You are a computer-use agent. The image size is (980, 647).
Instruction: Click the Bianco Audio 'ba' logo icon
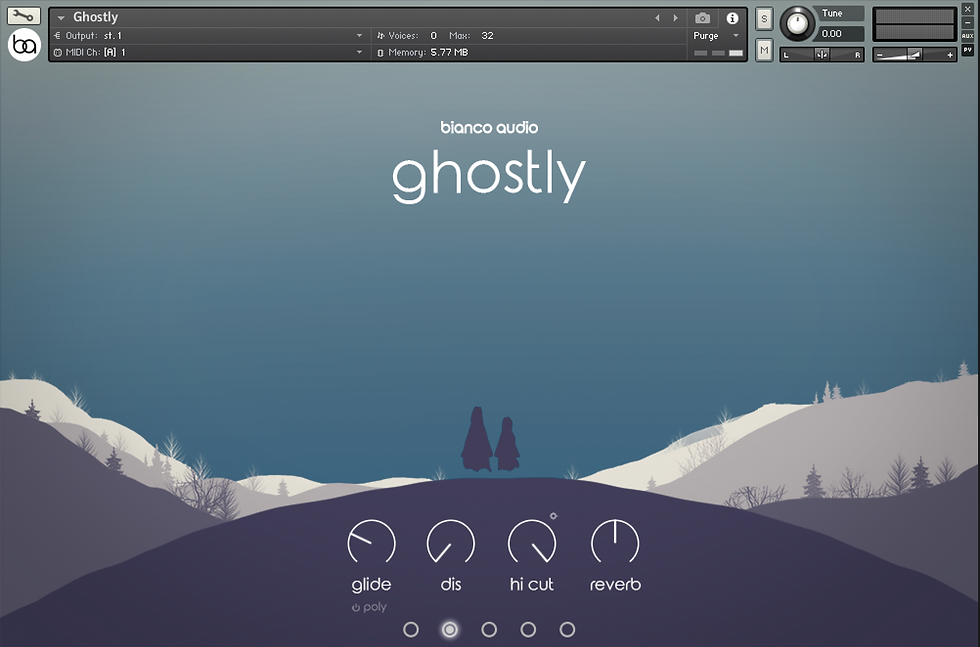24,44
